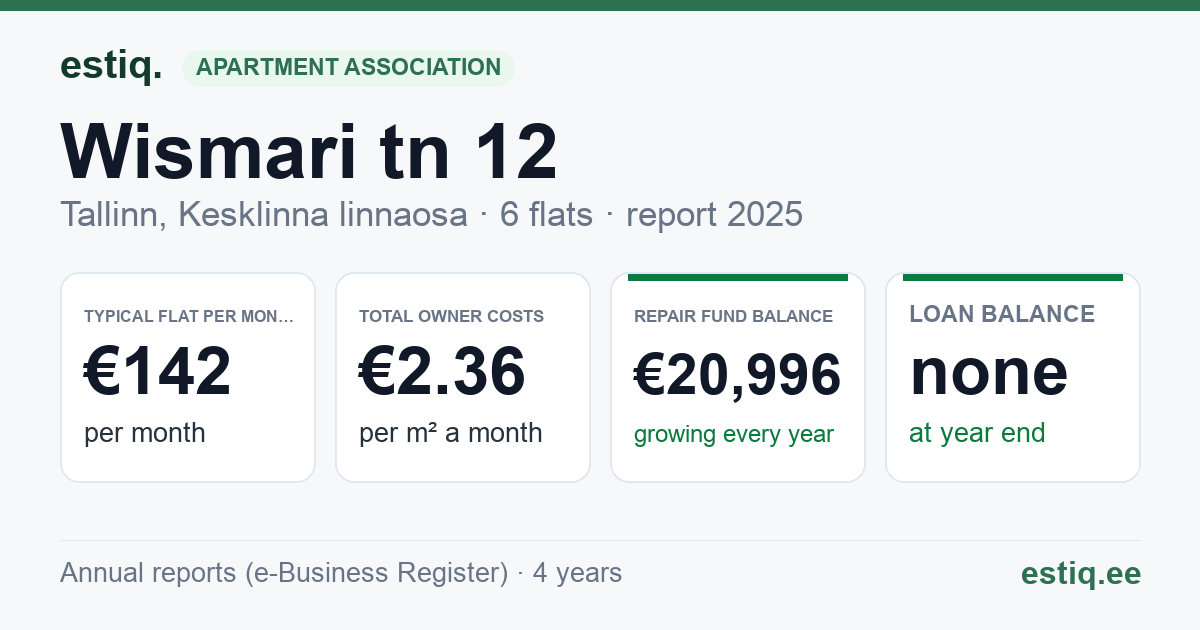The height and width of the screenshot is (630, 1200).
Task: Click 'per month' under €142
Action: [x=145, y=433]
